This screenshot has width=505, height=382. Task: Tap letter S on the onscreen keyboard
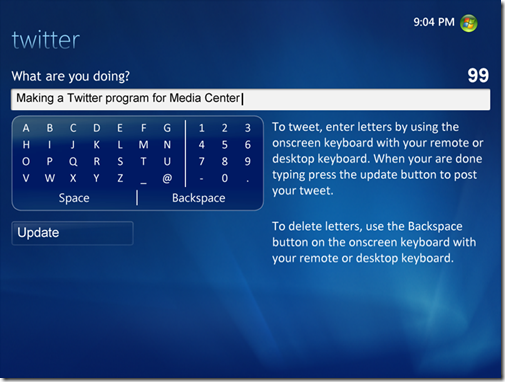tap(120, 162)
